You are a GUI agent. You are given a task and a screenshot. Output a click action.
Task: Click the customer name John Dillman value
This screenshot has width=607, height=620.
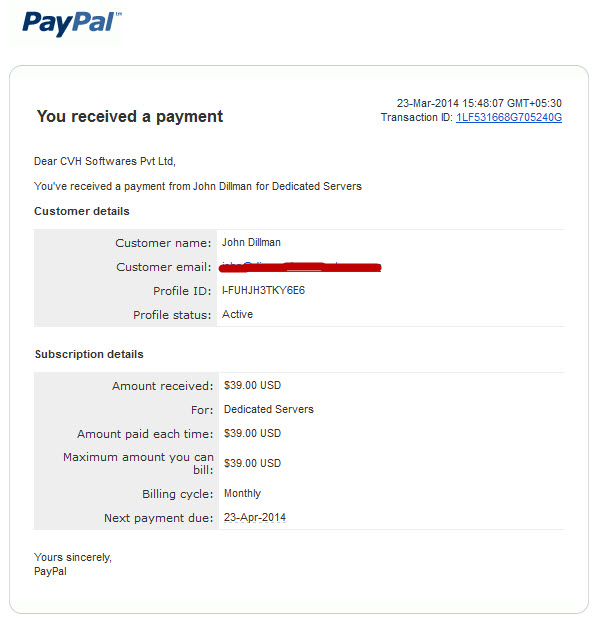point(251,242)
